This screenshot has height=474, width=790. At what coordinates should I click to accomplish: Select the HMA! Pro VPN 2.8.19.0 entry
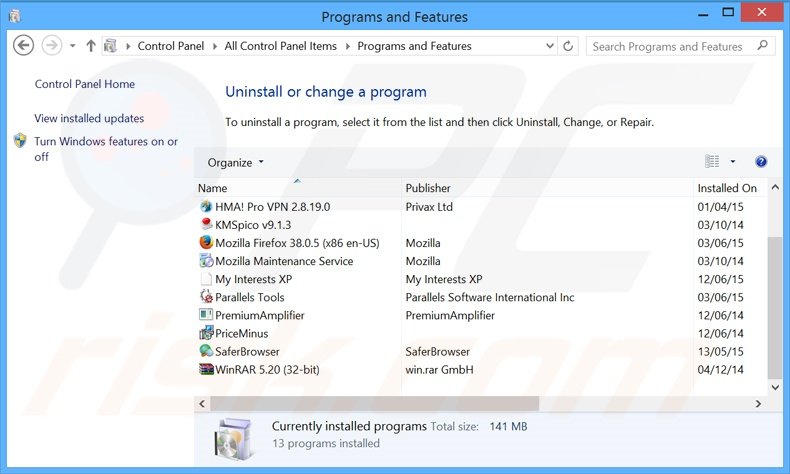point(273,207)
